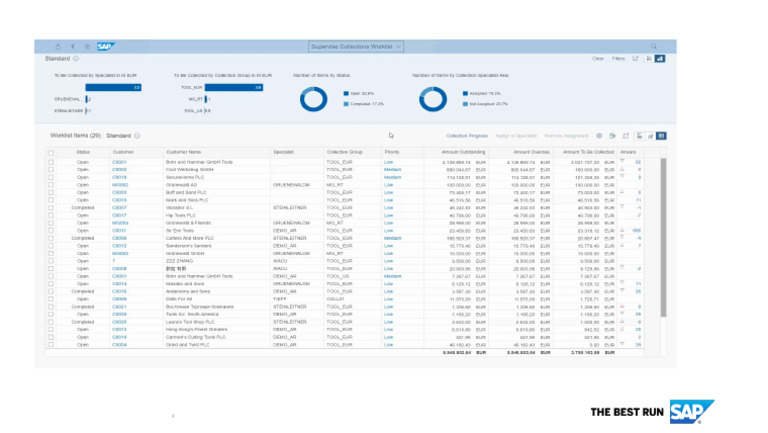Open the Filters dialog button
This screenshot has width=768, height=433.
click(618, 59)
